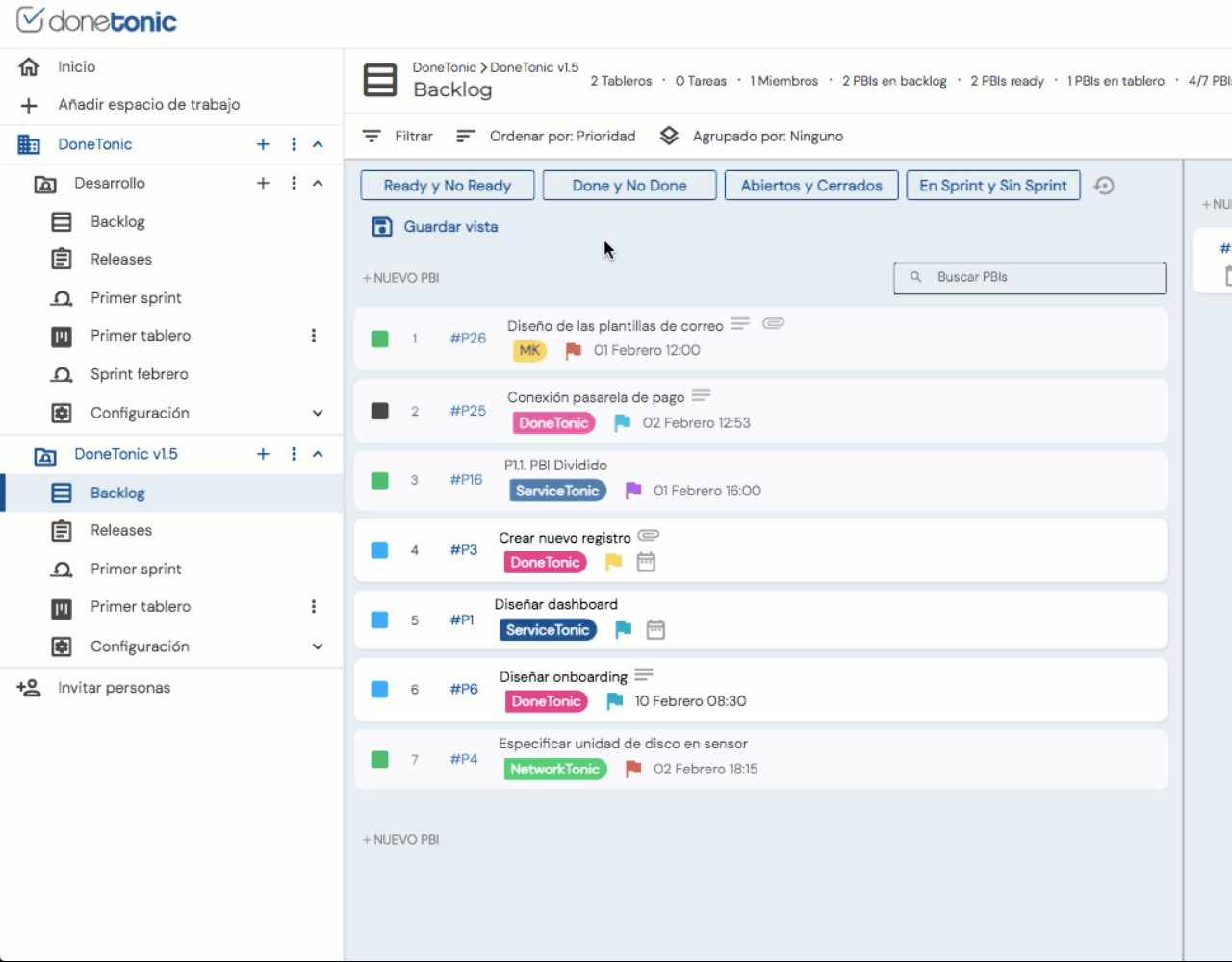Click the plus icon next to DoneTonic workspace
This screenshot has height=962, width=1232.
tap(263, 144)
